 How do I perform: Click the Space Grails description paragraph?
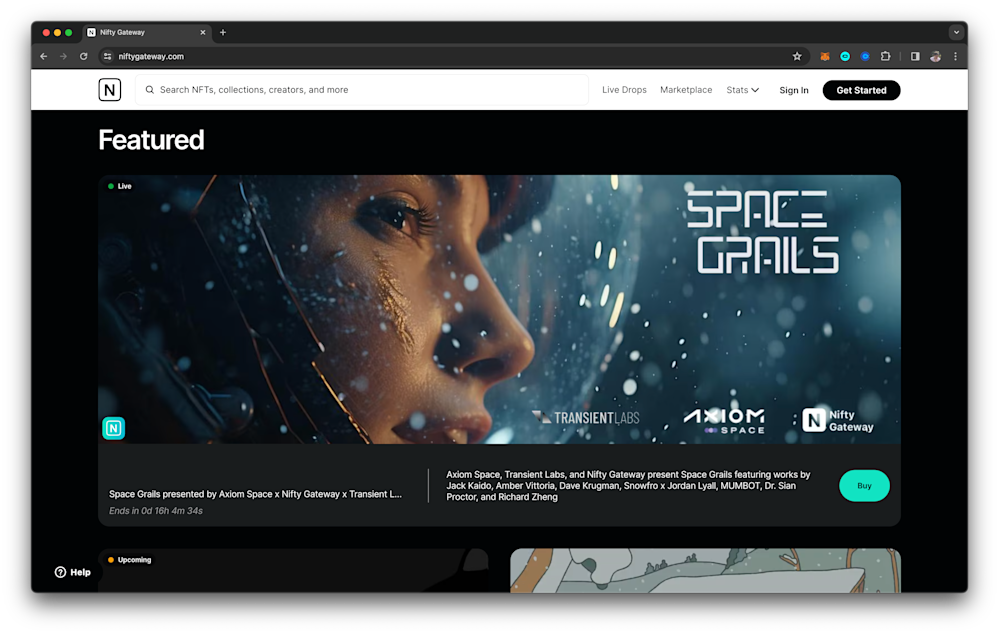coord(628,486)
